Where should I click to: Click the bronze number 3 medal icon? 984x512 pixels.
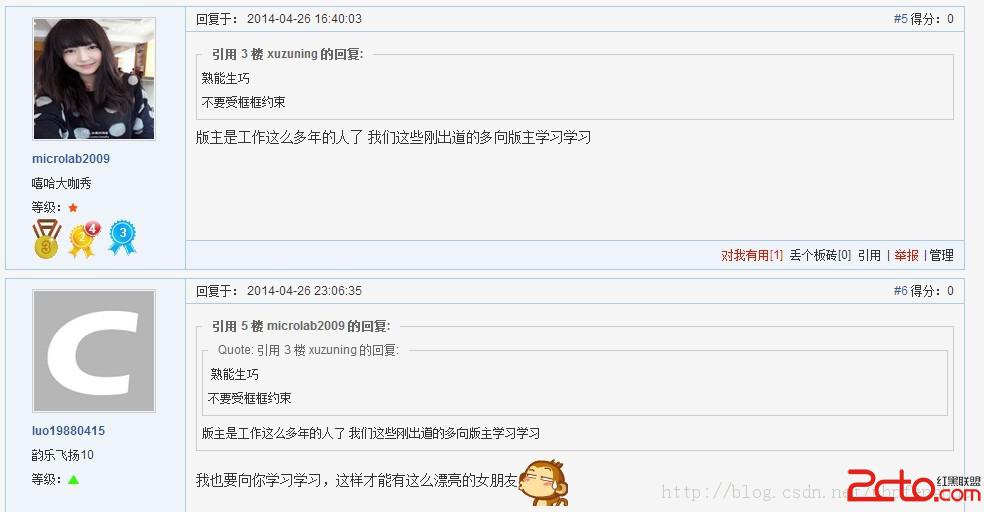pos(46,238)
